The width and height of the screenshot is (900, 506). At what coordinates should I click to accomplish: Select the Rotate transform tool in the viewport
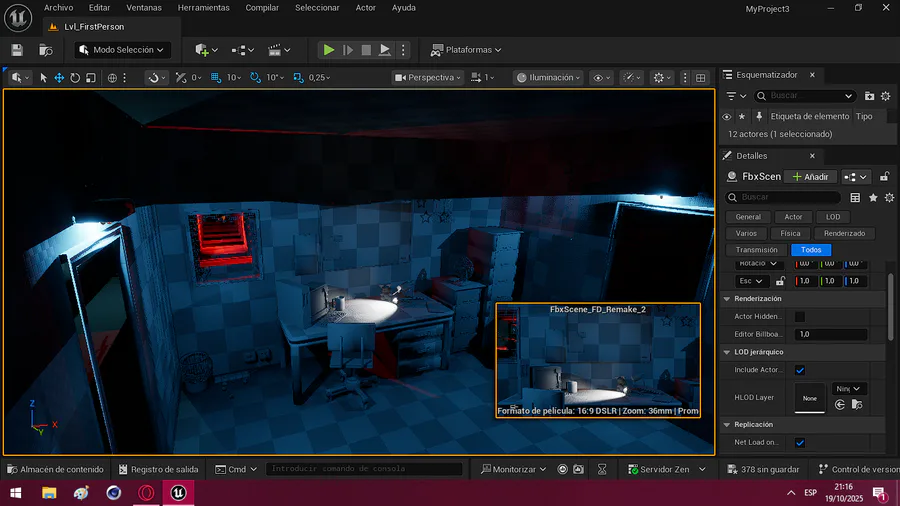[x=75, y=77]
